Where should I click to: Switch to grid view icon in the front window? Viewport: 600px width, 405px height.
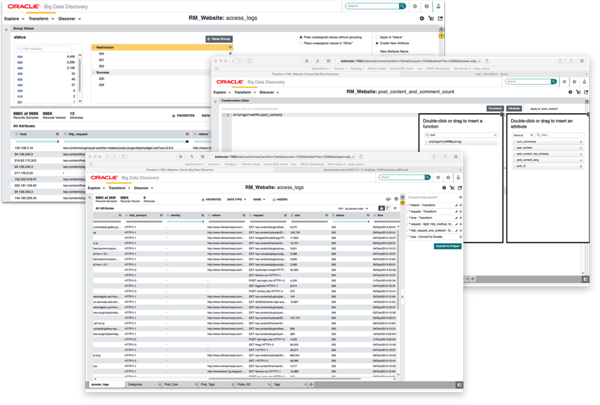click(381, 208)
